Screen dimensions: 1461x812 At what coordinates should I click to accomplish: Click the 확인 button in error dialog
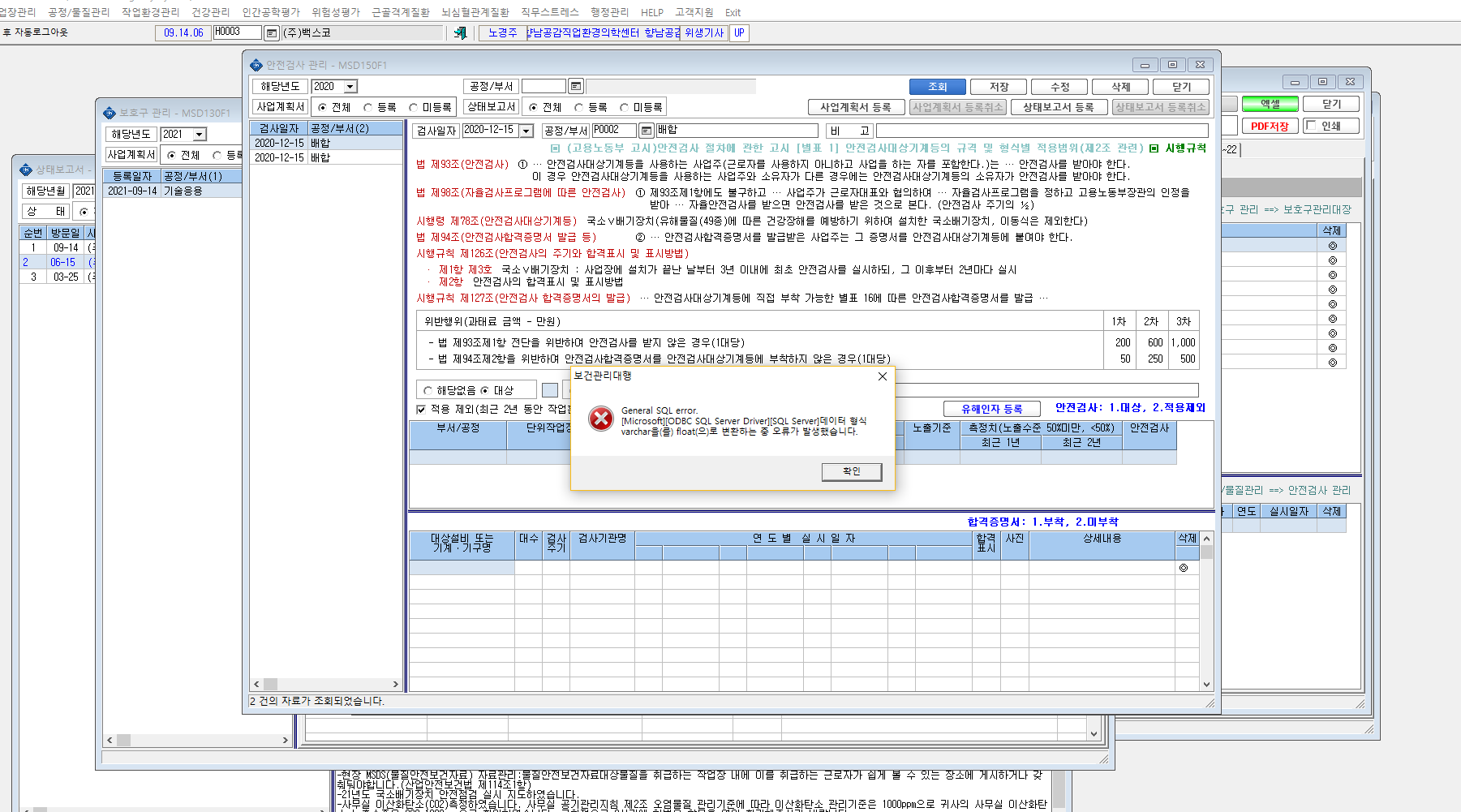coord(852,471)
